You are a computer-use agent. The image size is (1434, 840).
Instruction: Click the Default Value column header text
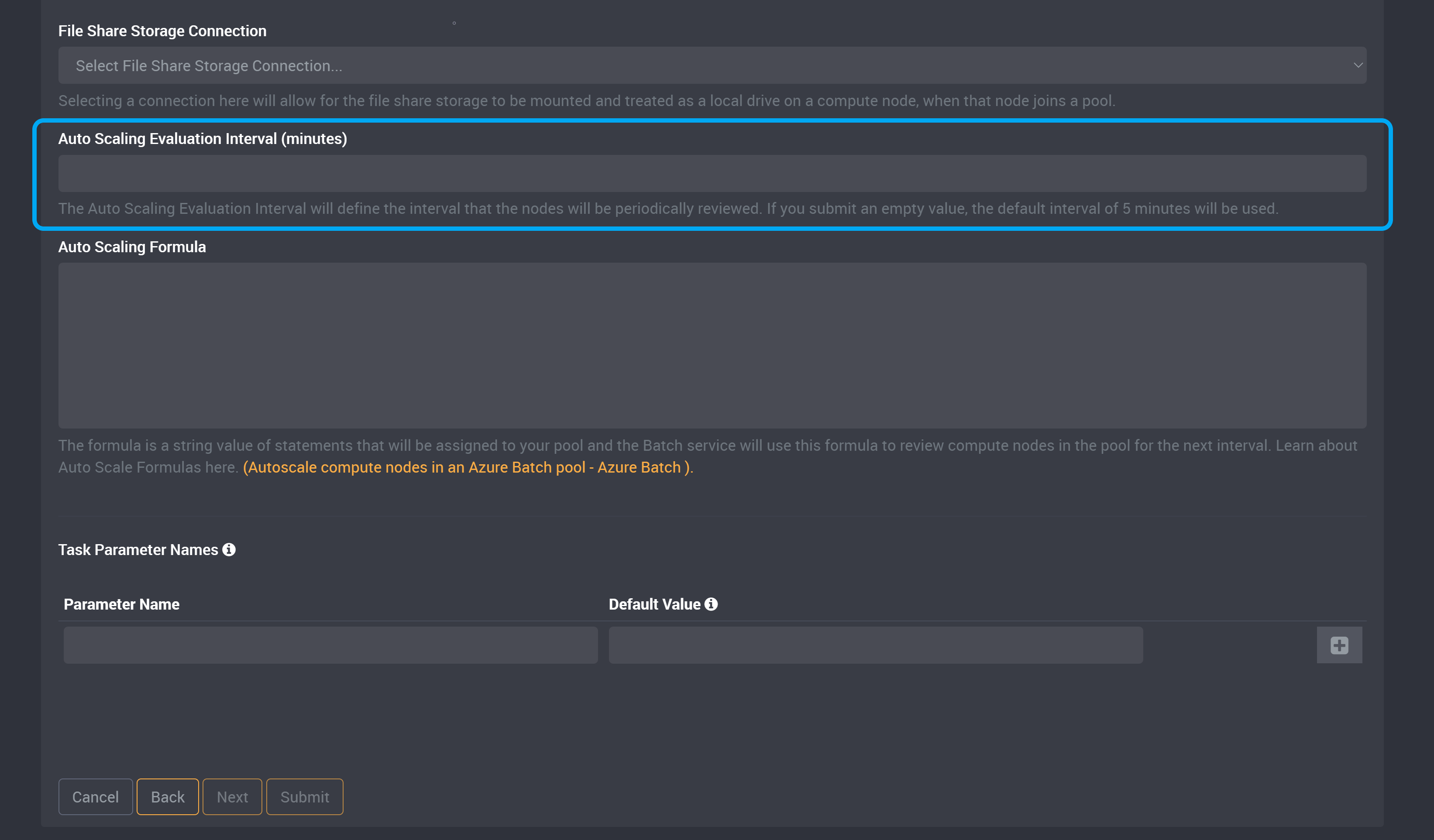tap(654, 604)
